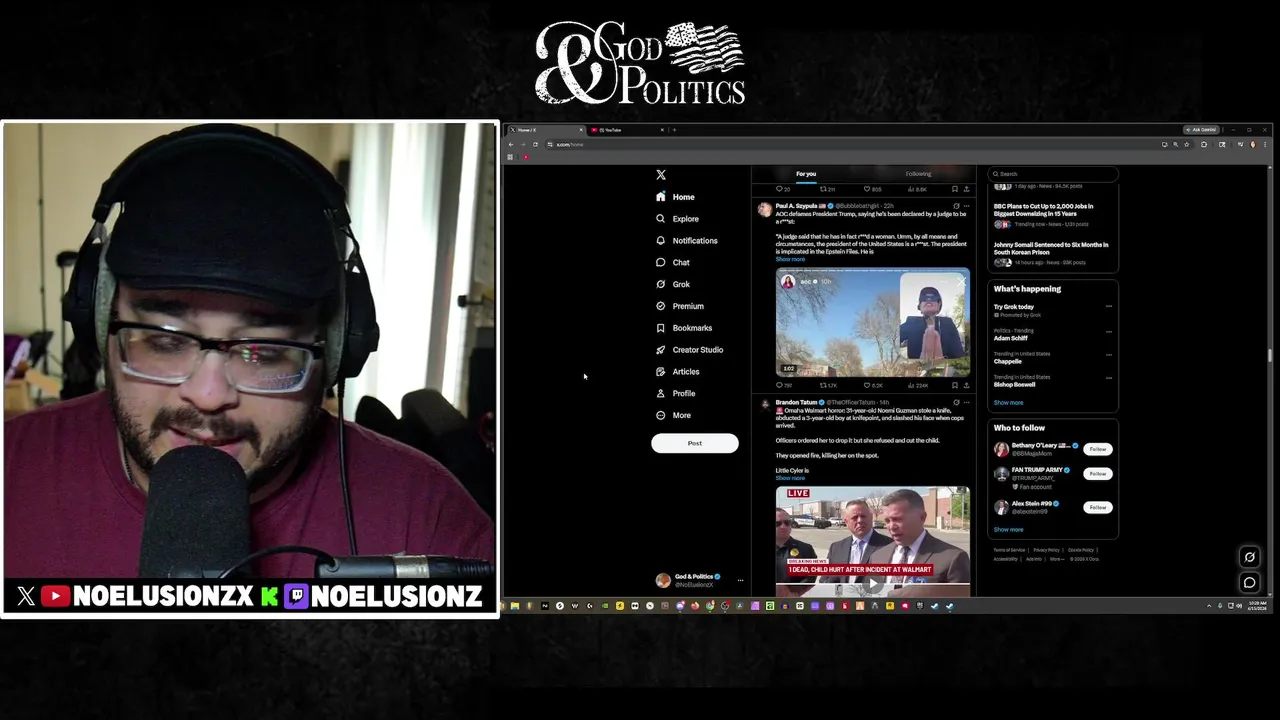View stats of Paul A. Szypula's post
The width and height of the screenshot is (1280, 720).
[918, 385]
